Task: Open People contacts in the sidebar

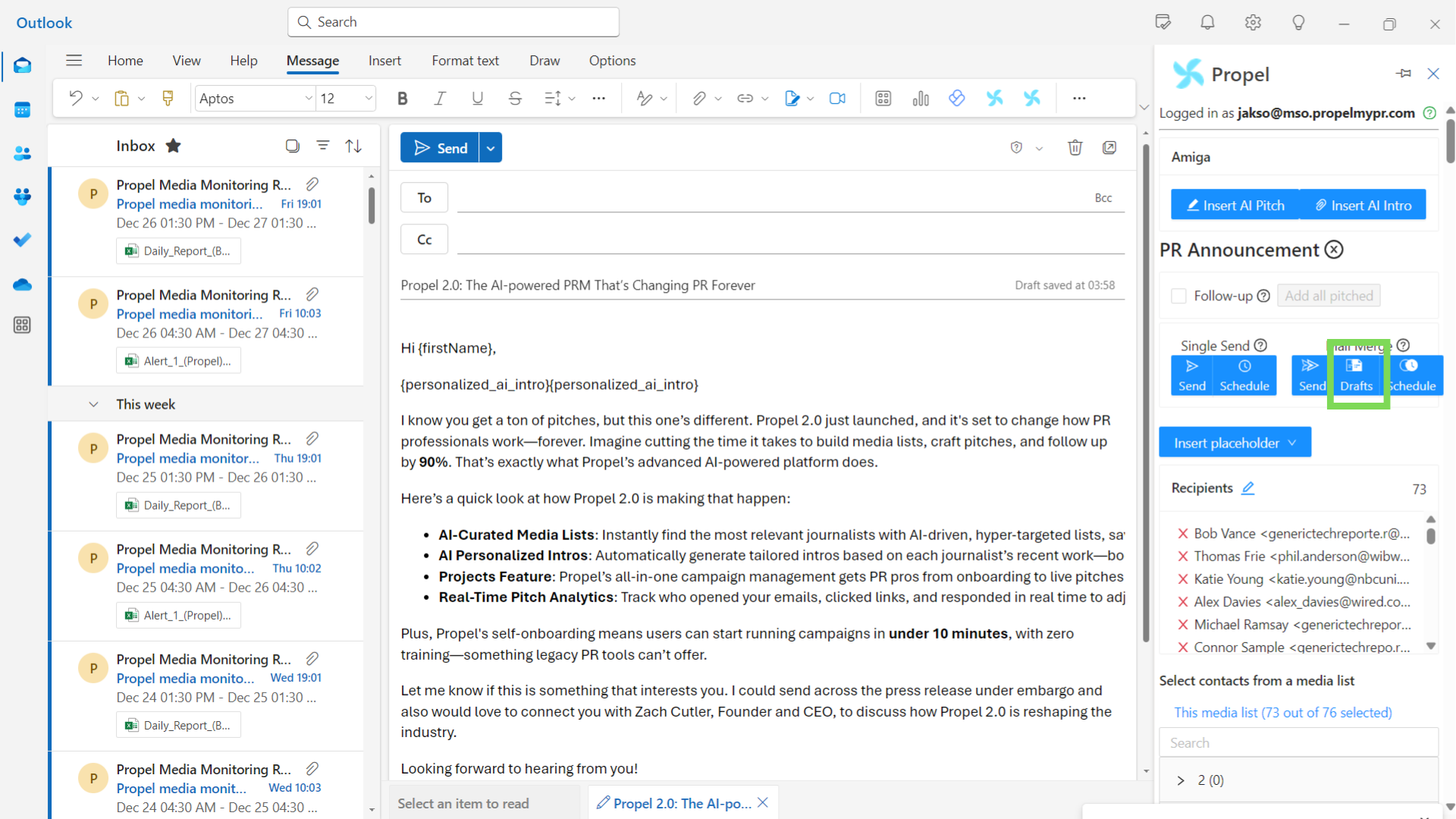Action: pos(22,154)
